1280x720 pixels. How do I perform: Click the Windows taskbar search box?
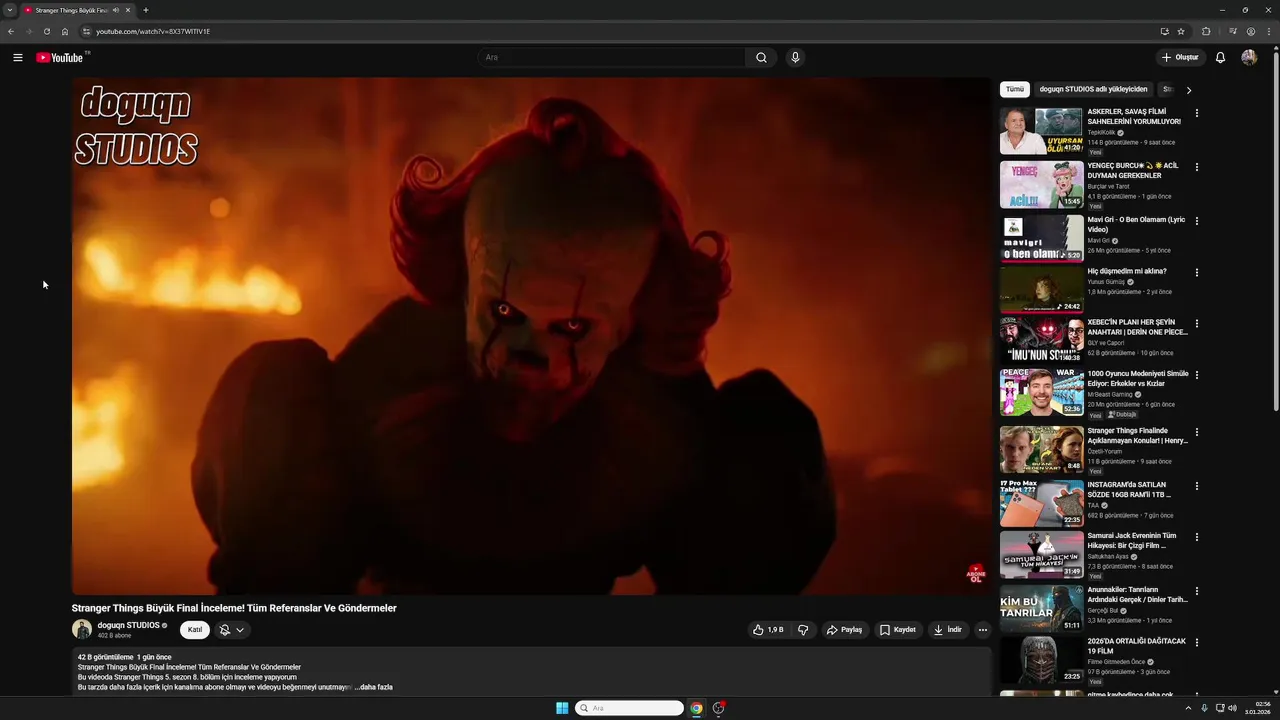coord(629,708)
